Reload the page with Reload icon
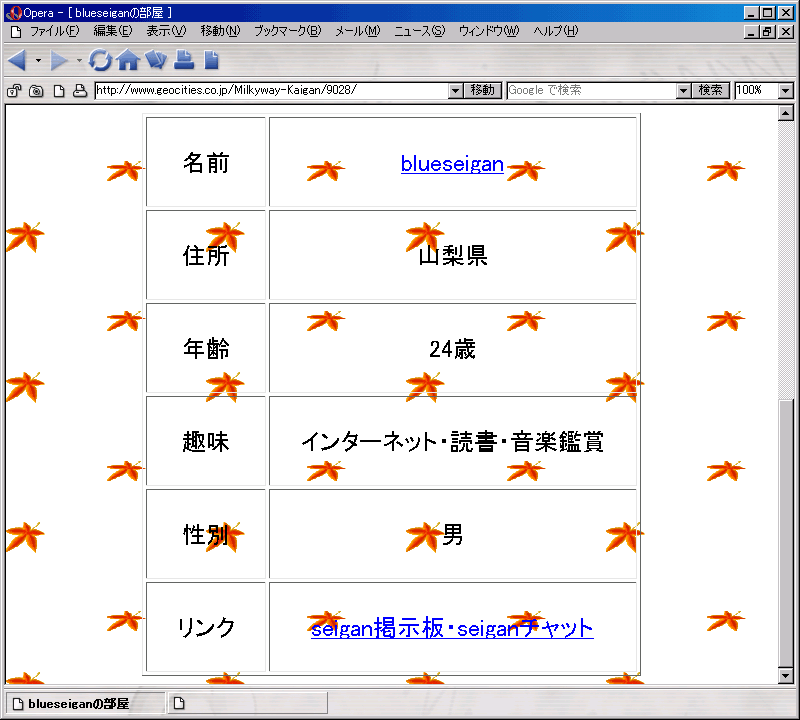 coord(100,60)
